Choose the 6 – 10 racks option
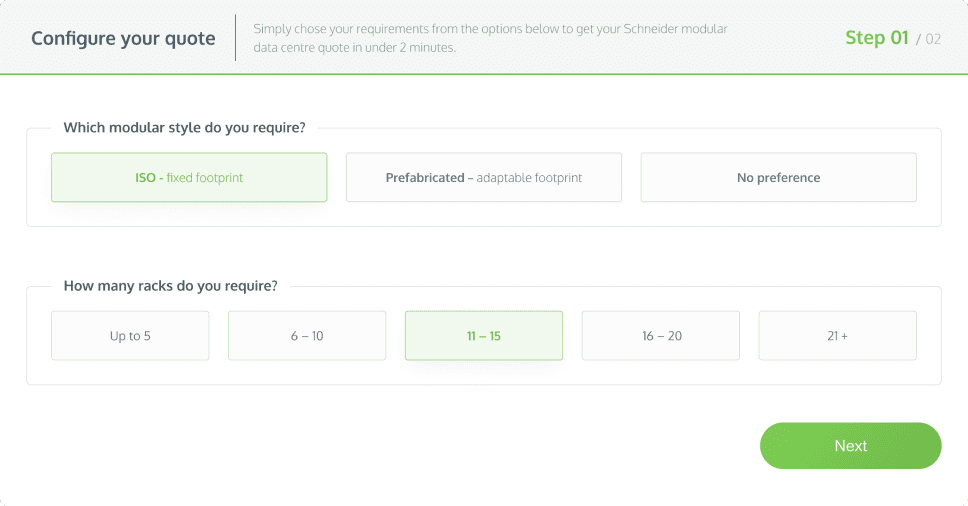 [x=307, y=336]
